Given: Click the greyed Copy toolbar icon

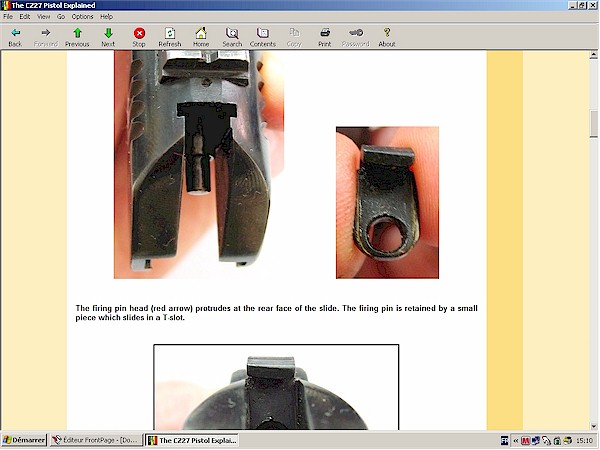Looking at the screenshot, I should click(x=294, y=37).
